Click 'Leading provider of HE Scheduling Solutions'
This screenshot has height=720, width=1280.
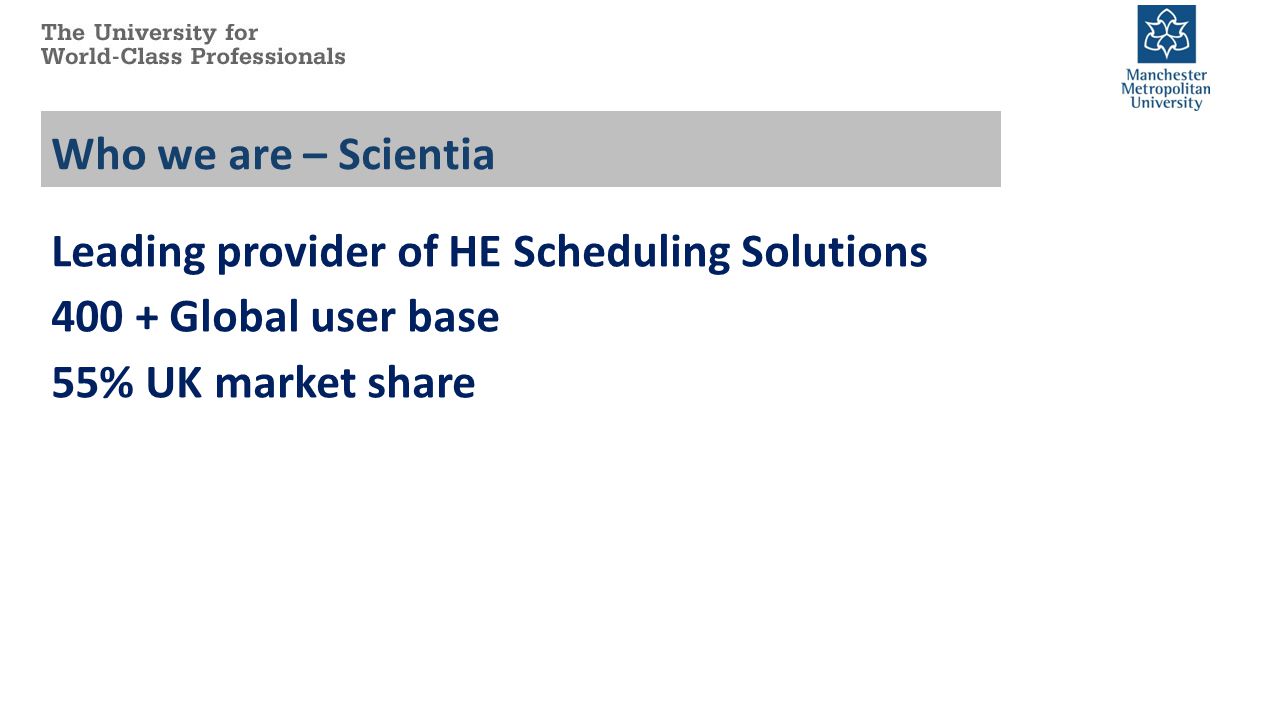click(489, 252)
